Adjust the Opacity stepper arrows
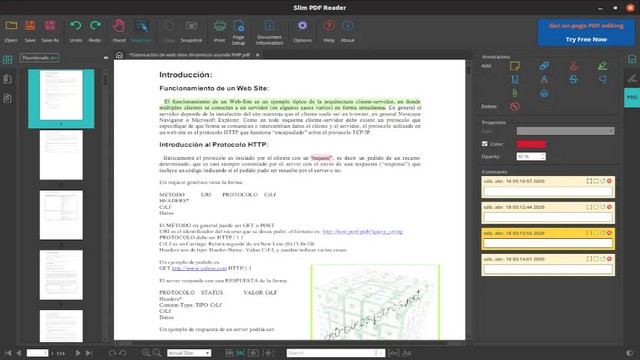 pos(543,156)
